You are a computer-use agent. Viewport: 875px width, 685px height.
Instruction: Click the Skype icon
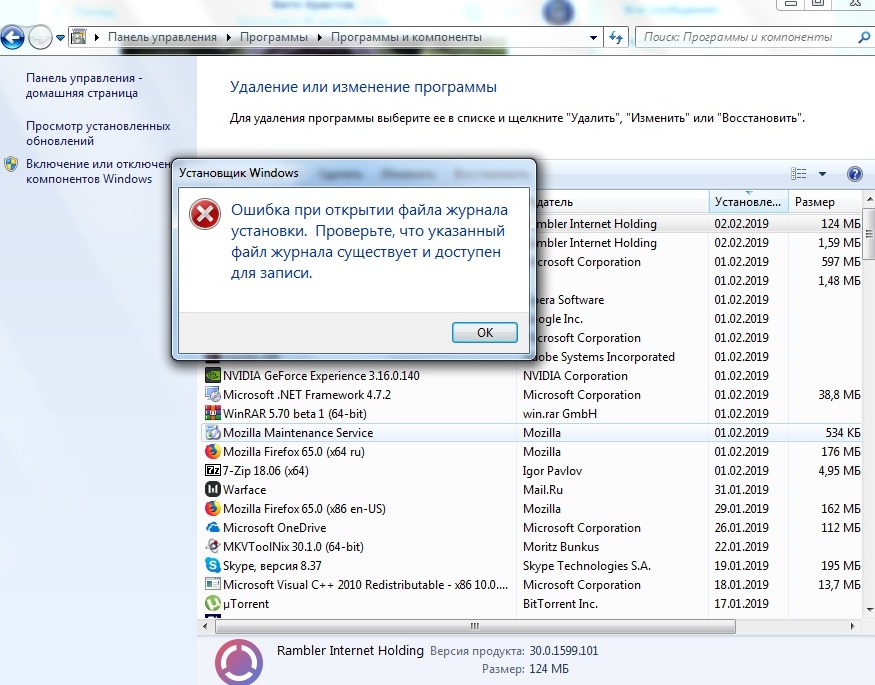tap(213, 565)
